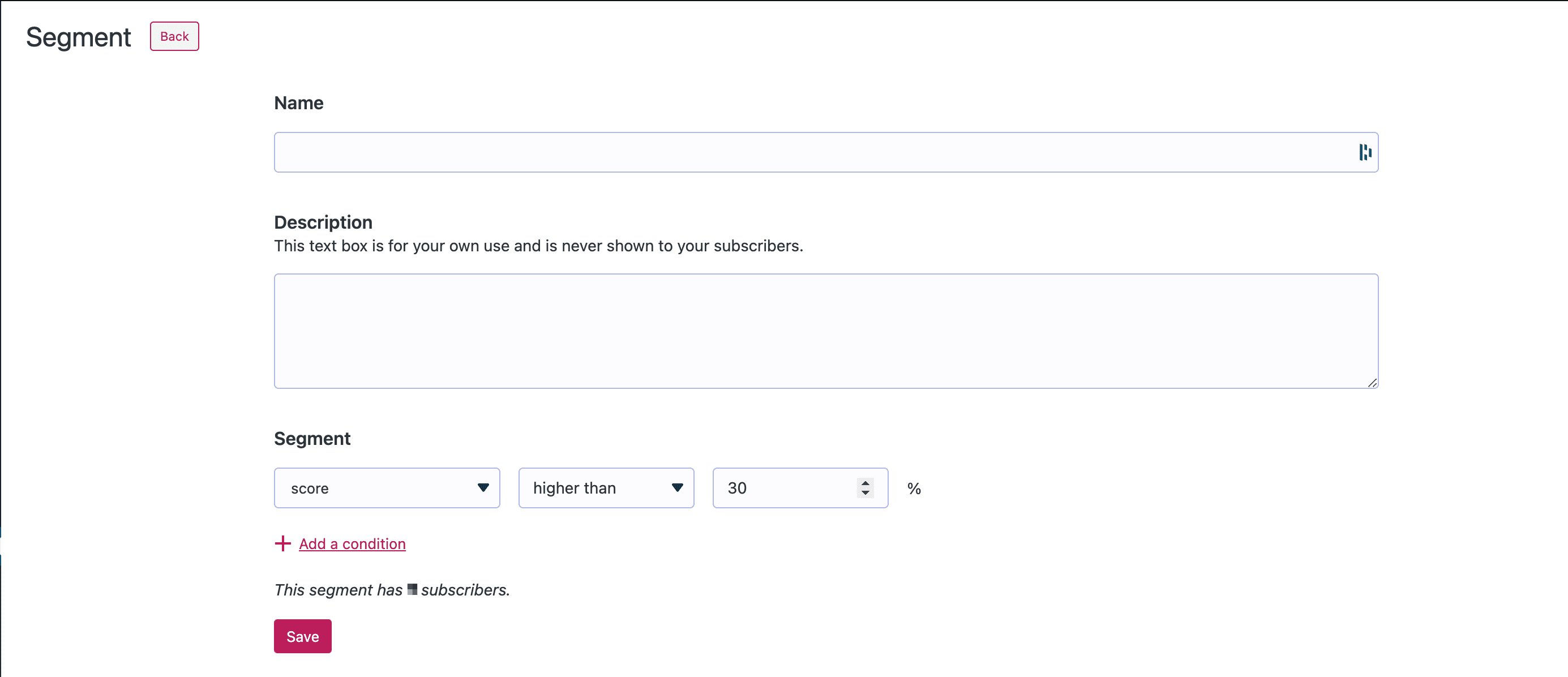Open the score field dropdown
1568x677 pixels.
(x=378, y=488)
